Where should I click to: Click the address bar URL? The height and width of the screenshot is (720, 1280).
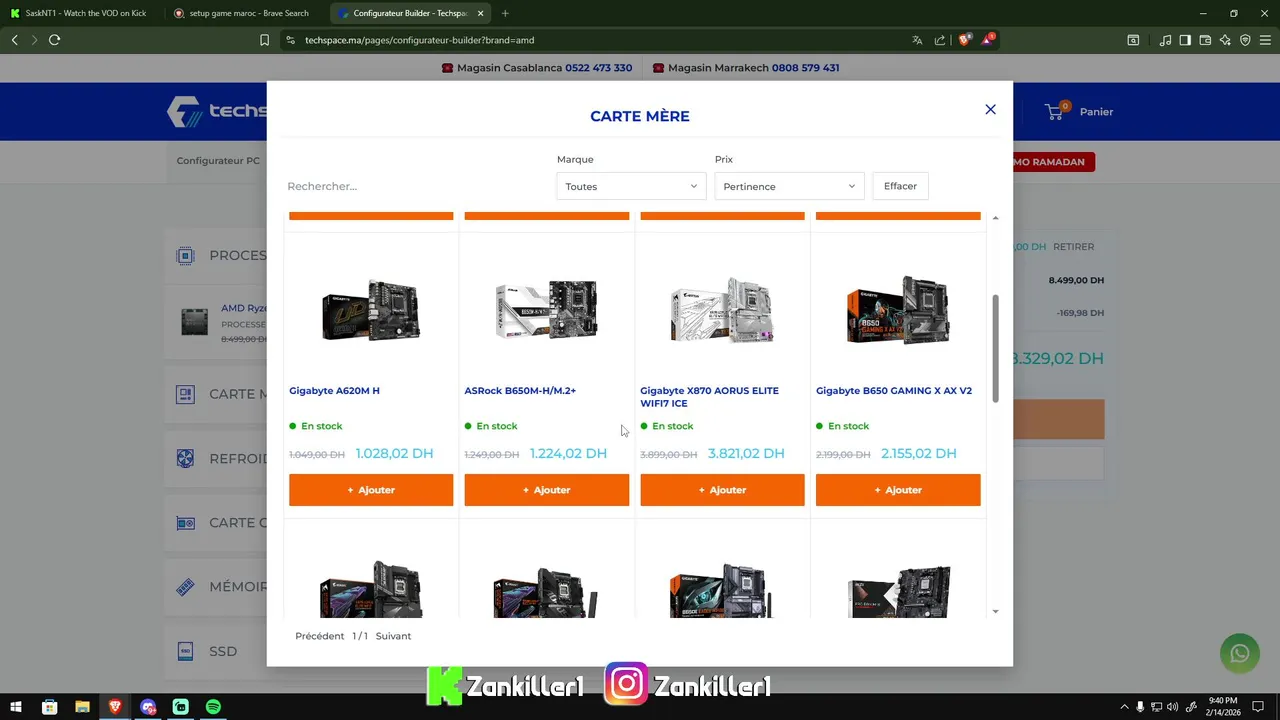[x=419, y=40]
